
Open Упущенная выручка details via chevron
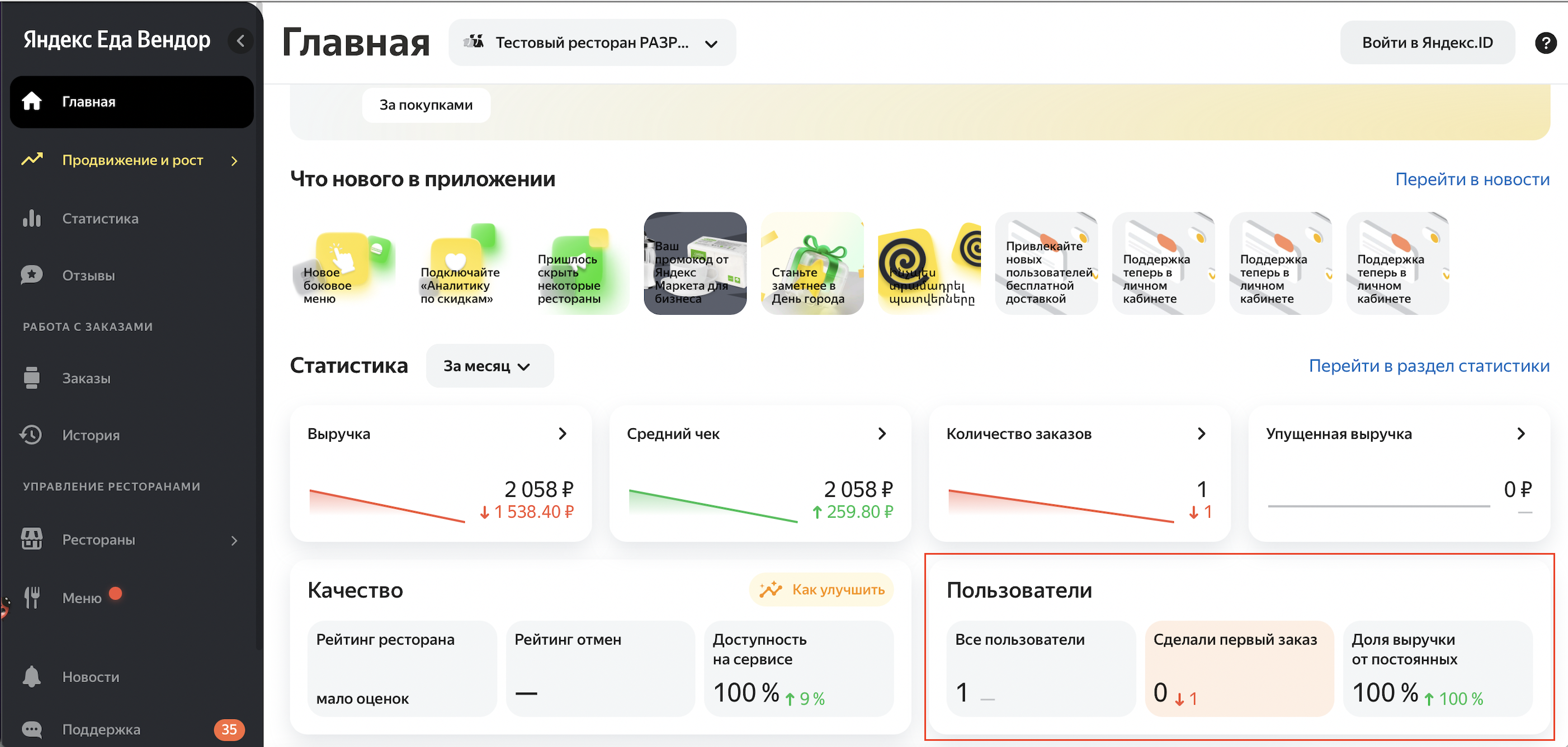coord(1521,433)
